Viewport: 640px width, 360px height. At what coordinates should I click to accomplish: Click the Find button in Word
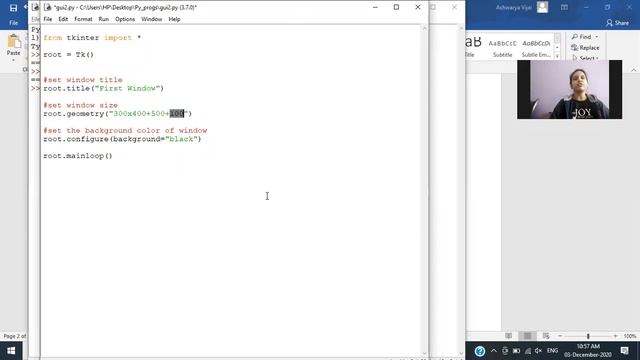(x=581, y=37)
